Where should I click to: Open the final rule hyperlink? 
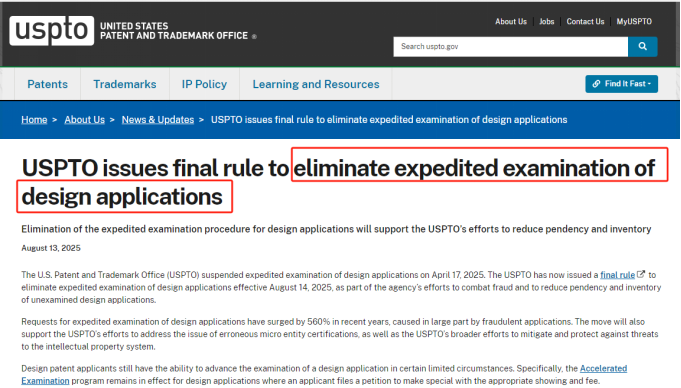[617, 275]
